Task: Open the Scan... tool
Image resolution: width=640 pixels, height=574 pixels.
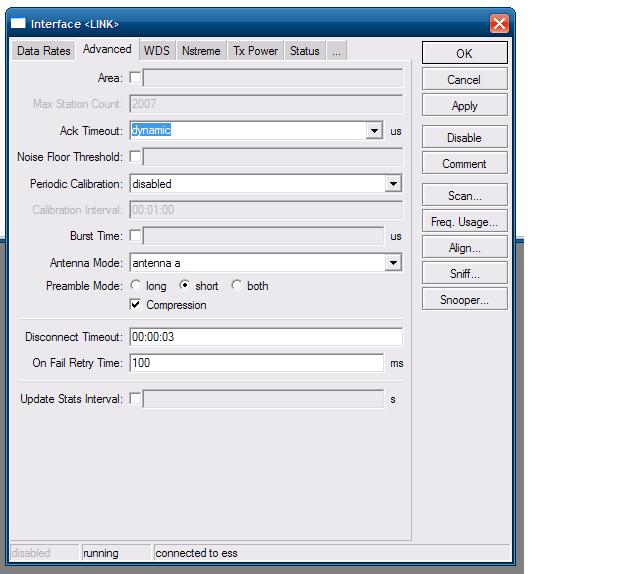Action: [464, 196]
